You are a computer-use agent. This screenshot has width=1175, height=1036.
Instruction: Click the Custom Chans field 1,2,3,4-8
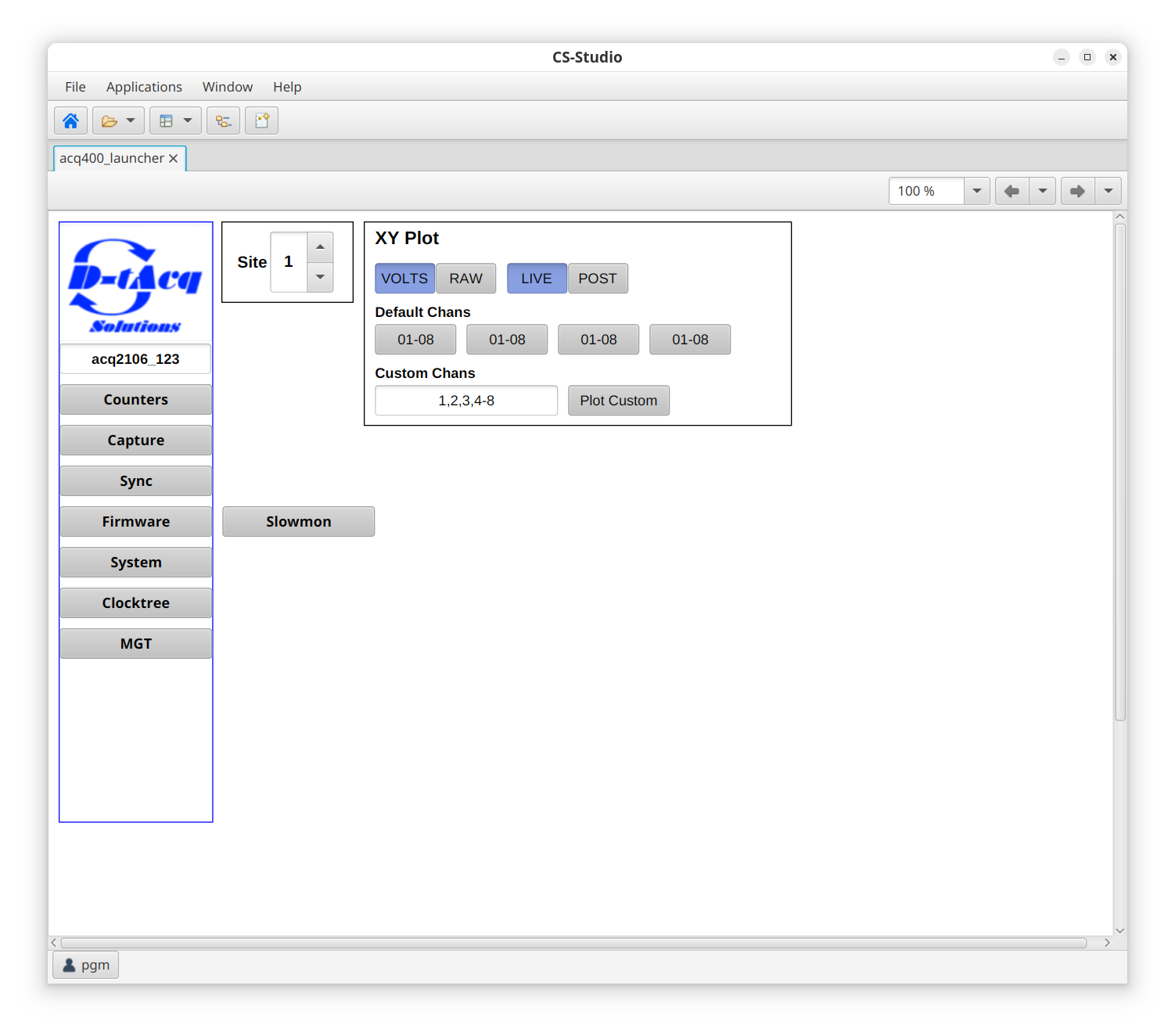[466, 401]
